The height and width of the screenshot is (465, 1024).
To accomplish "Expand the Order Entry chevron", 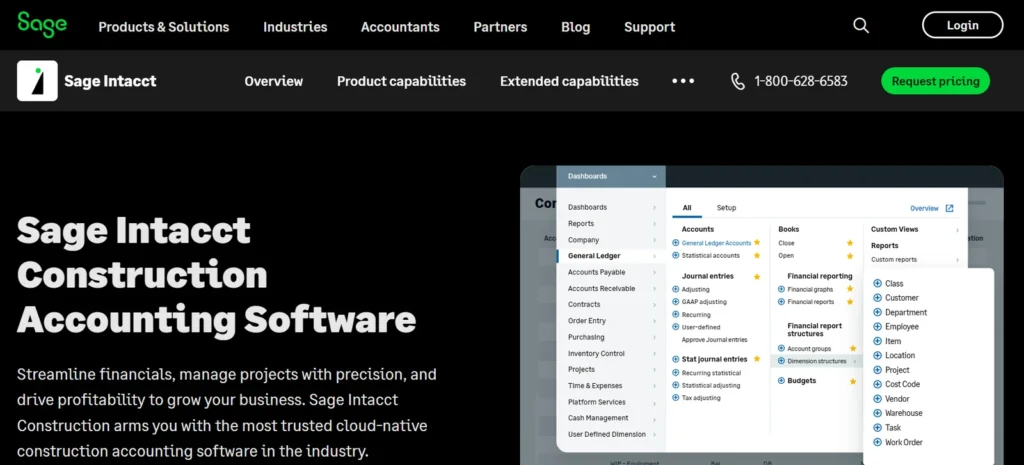I will (654, 321).
